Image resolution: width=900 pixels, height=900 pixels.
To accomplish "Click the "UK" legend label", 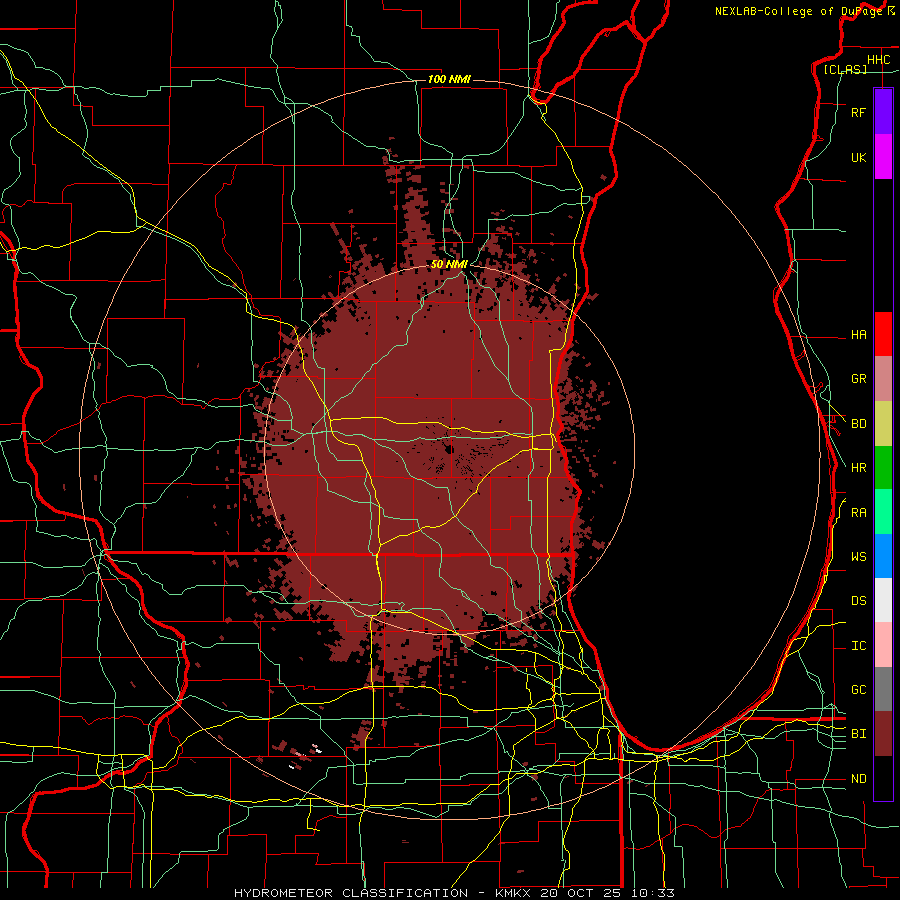I will pyautogui.click(x=859, y=157).
